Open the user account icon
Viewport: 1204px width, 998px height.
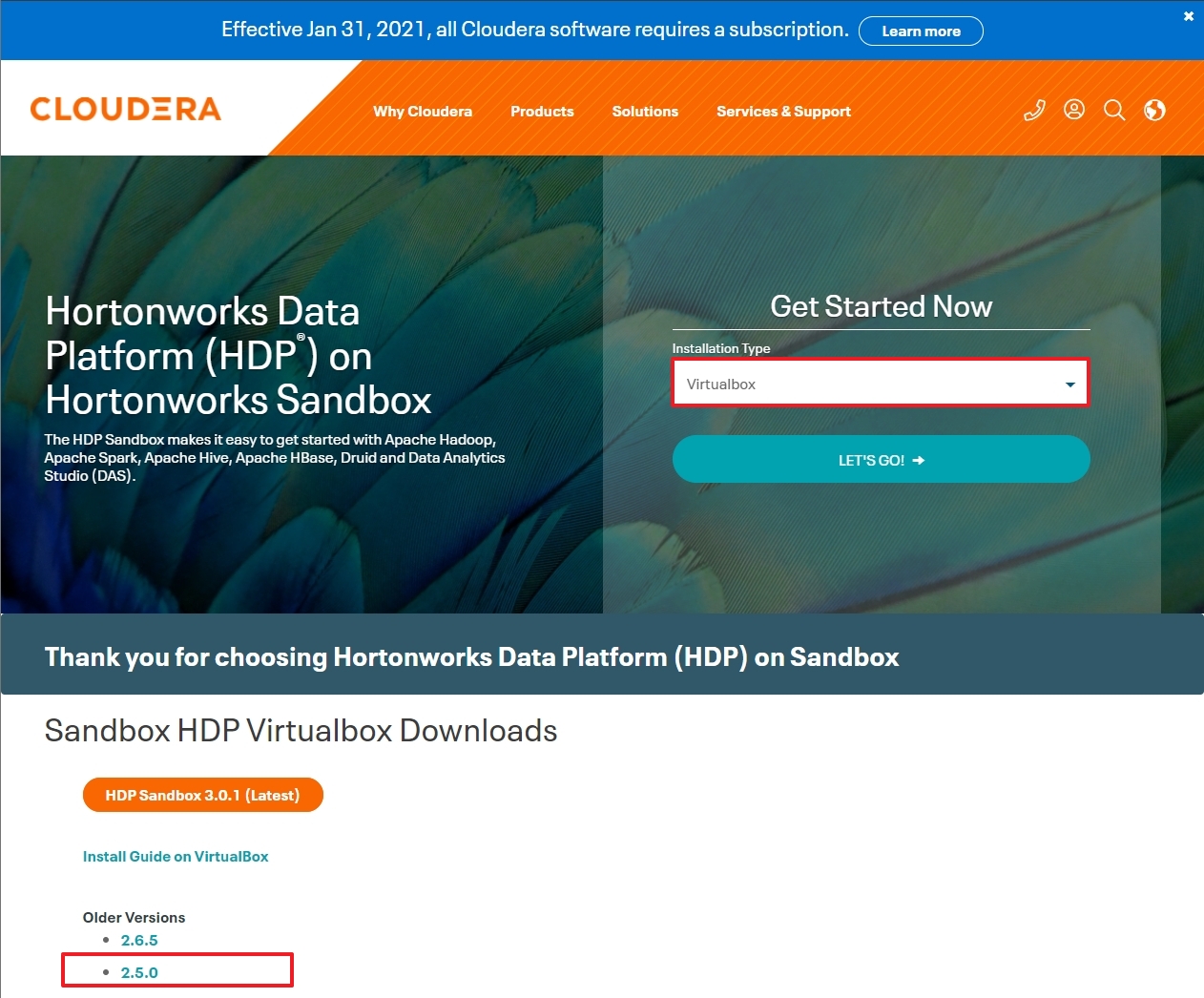click(x=1074, y=110)
